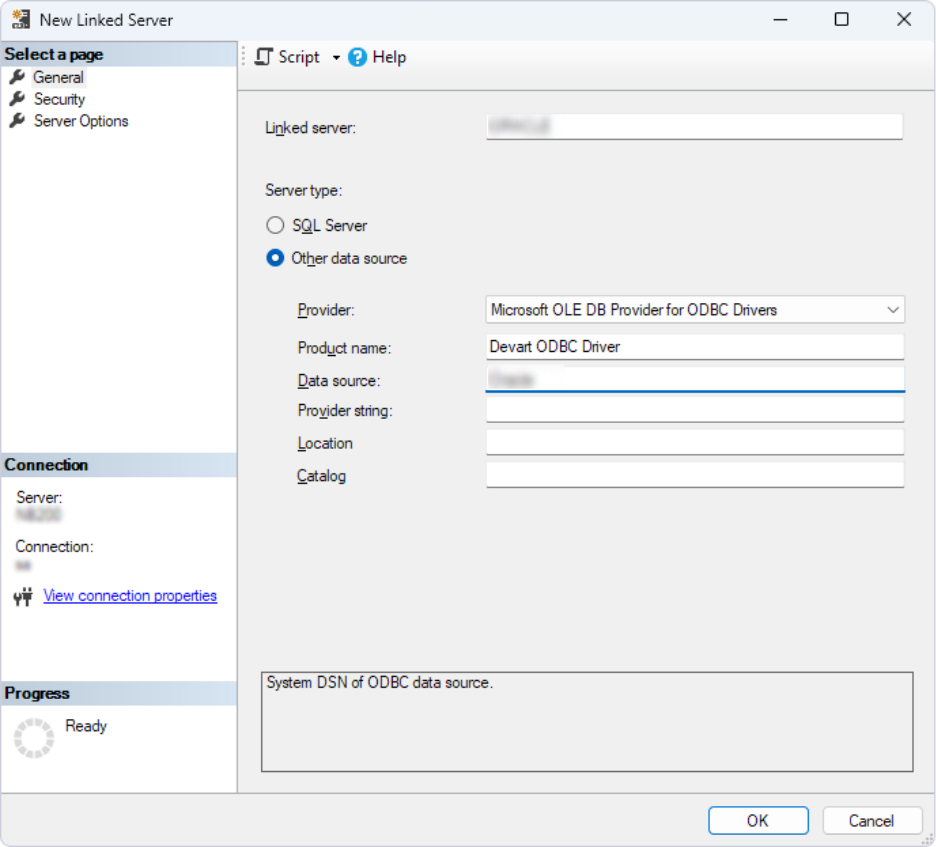Viewport: 936px width, 847px height.
Task: Click the wrench icon beside General
Action: 17,77
